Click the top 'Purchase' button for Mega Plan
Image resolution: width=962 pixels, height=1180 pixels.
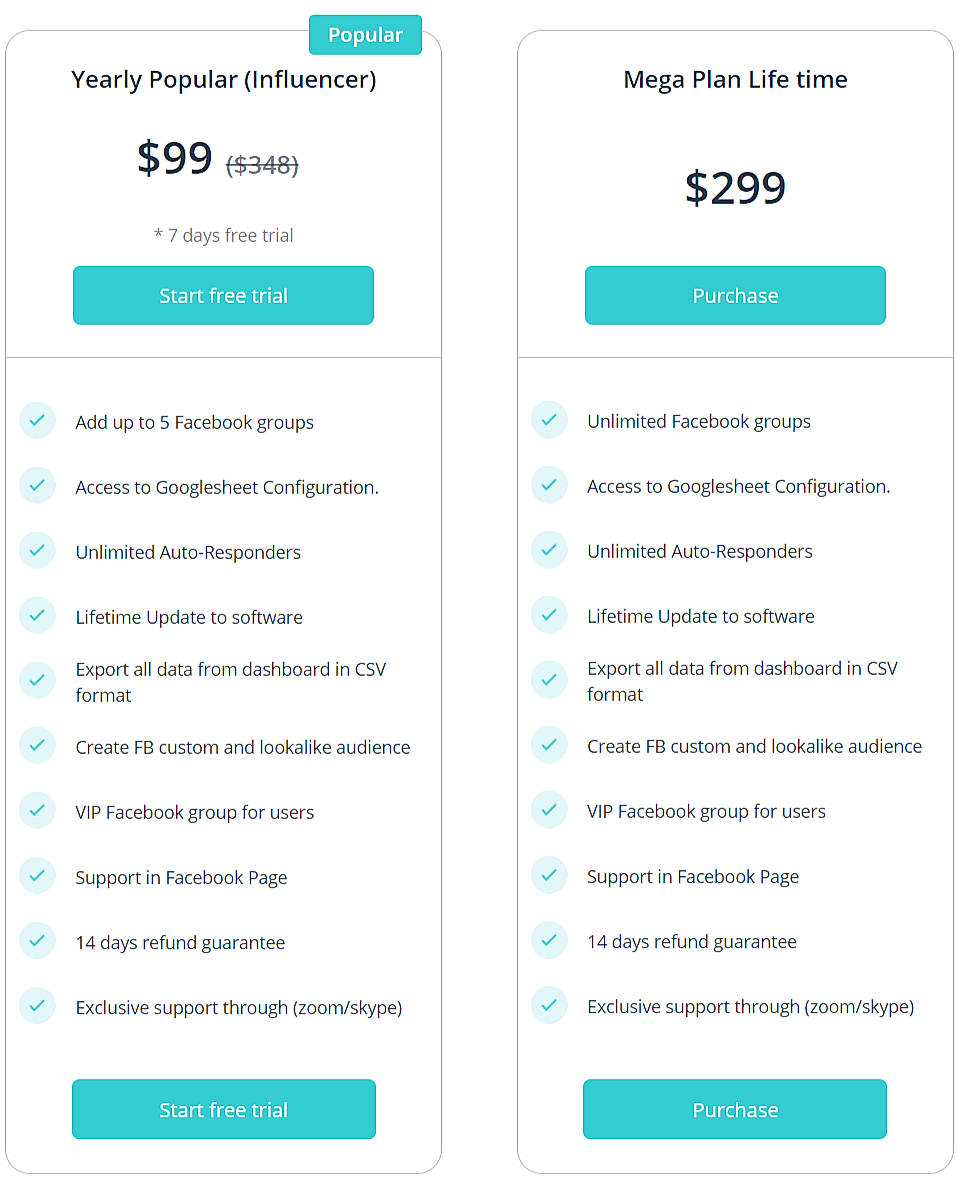click(735, 295)
